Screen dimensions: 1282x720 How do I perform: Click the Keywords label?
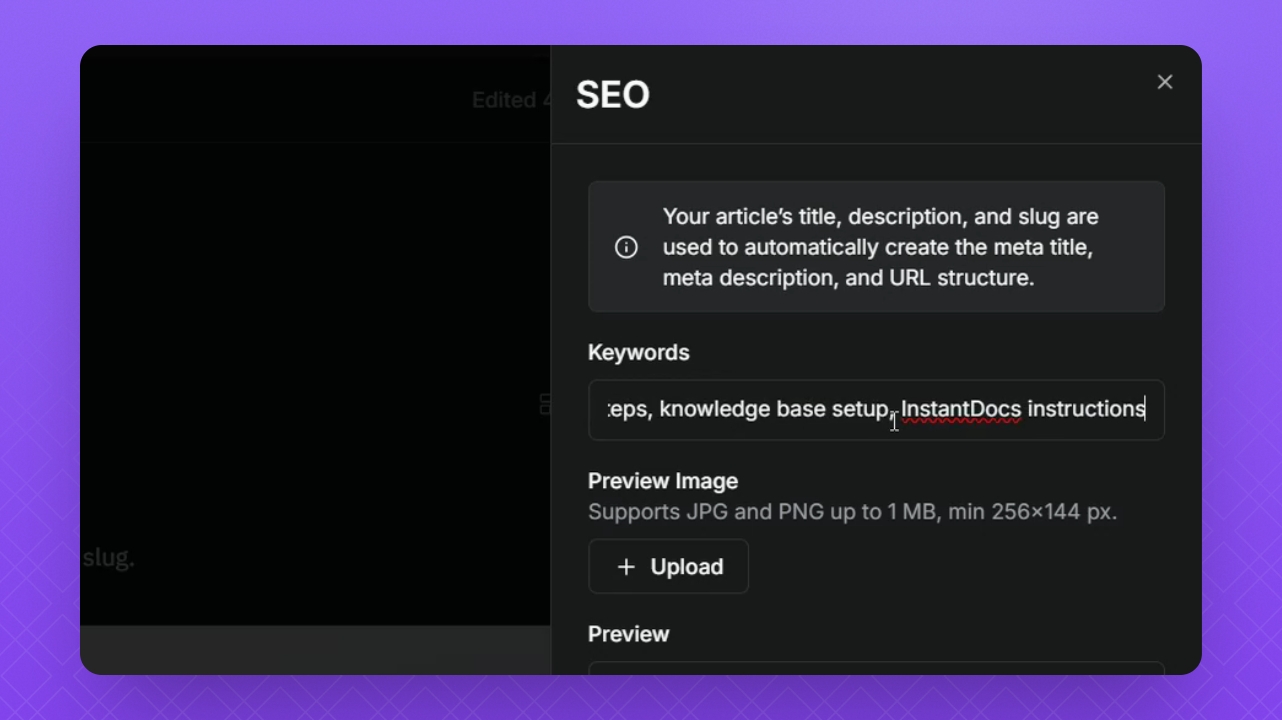[x=639, y=352]
